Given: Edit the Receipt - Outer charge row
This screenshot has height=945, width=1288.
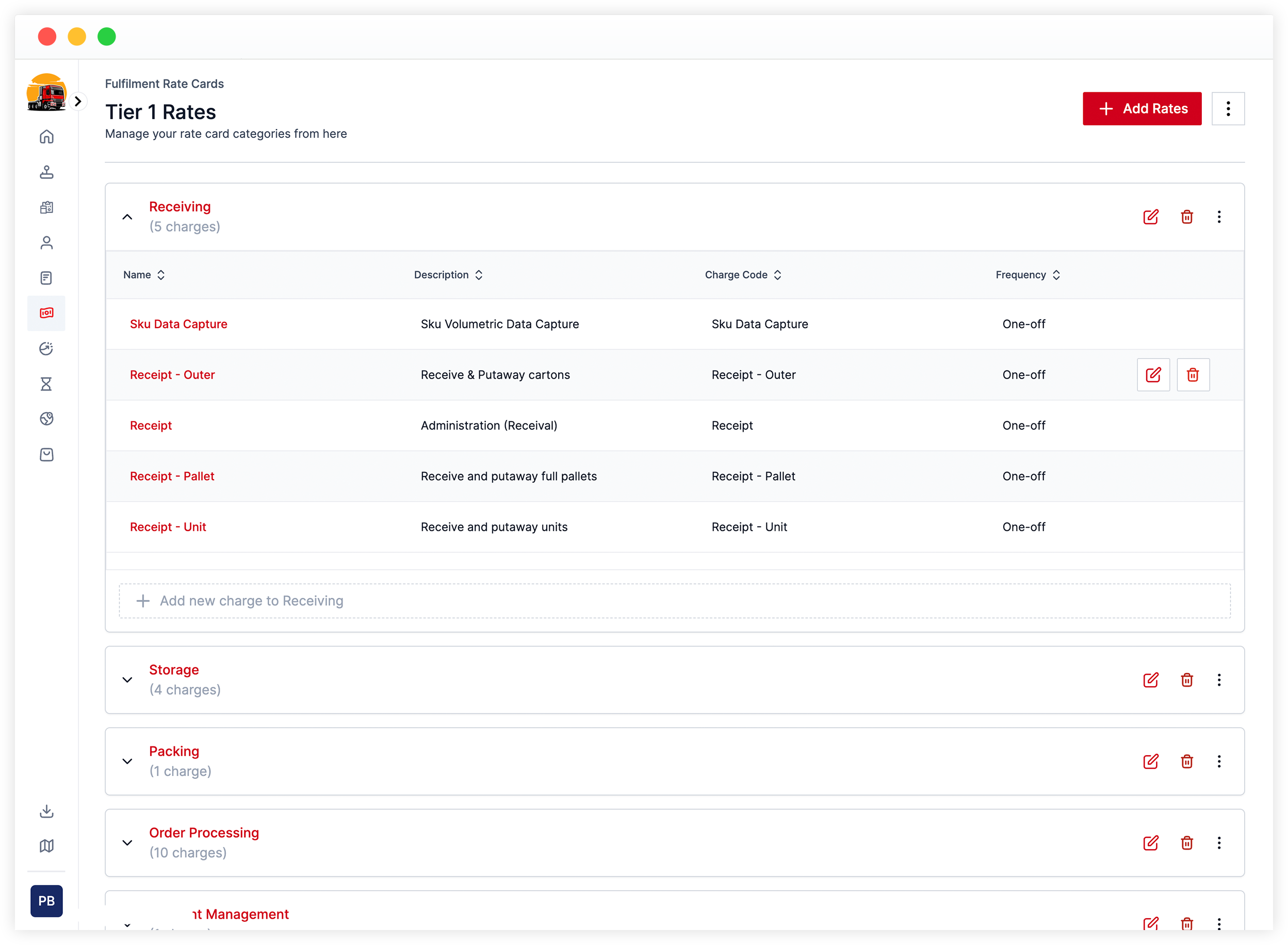Looking at the screenshot, I should (1153, 374).
